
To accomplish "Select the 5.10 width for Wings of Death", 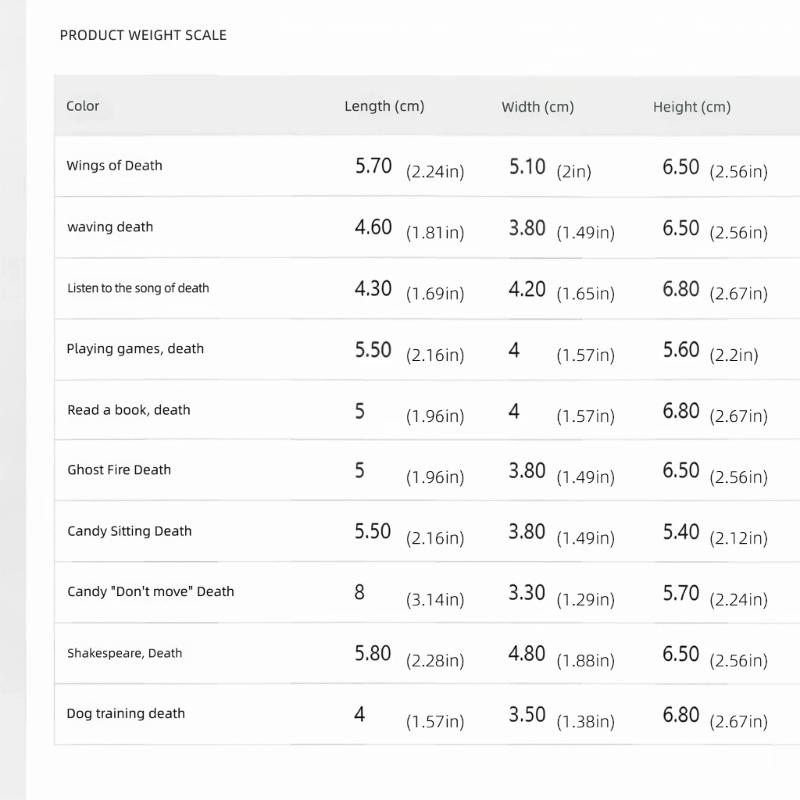I will [x=527, y=166].
